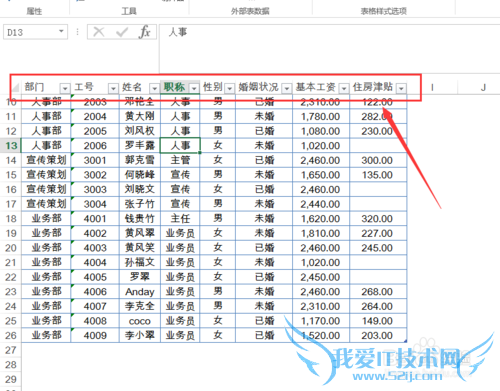Click salary cell 1,080.00
Viewport: 500px width, 391px height.
coord(321,131)
